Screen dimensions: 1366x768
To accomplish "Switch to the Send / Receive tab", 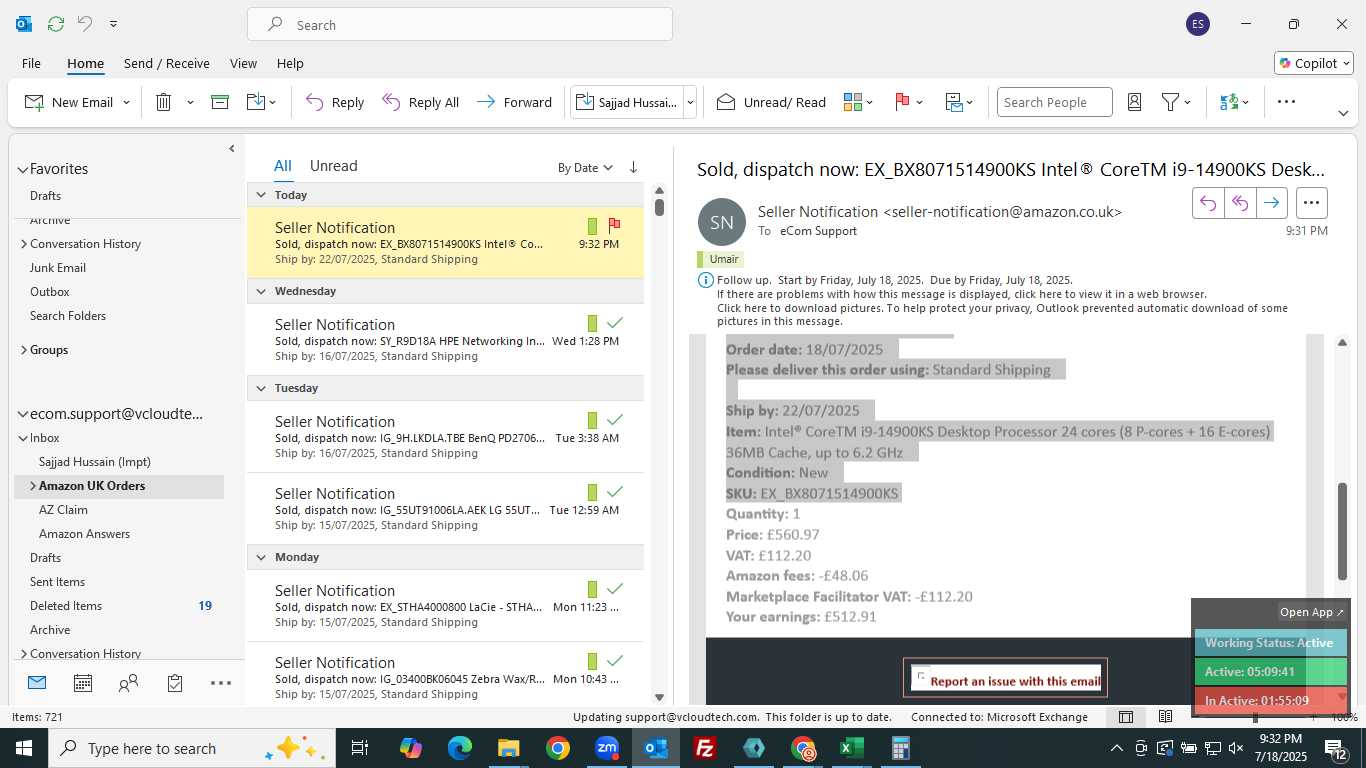I will click(x=167, y=63).
